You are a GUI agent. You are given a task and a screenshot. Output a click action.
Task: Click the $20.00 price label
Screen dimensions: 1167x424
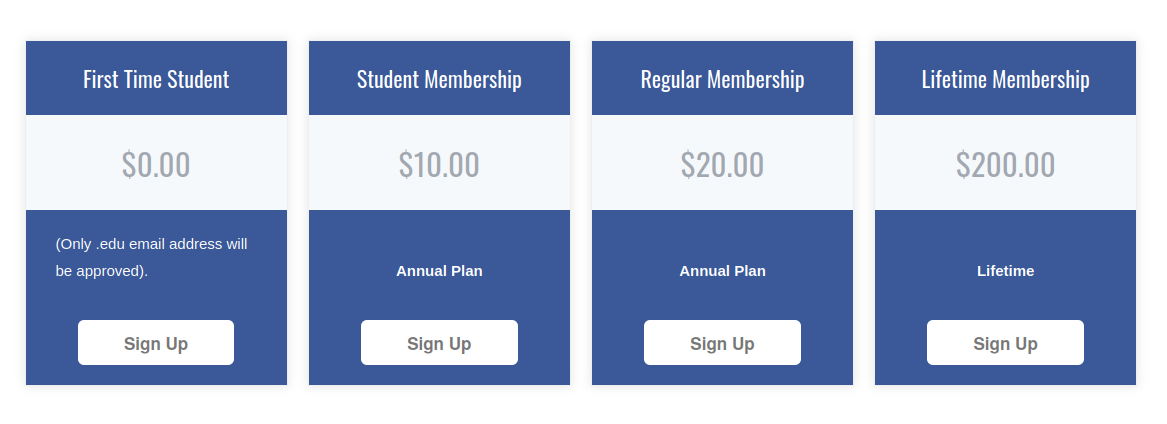(x=722, y=164)
